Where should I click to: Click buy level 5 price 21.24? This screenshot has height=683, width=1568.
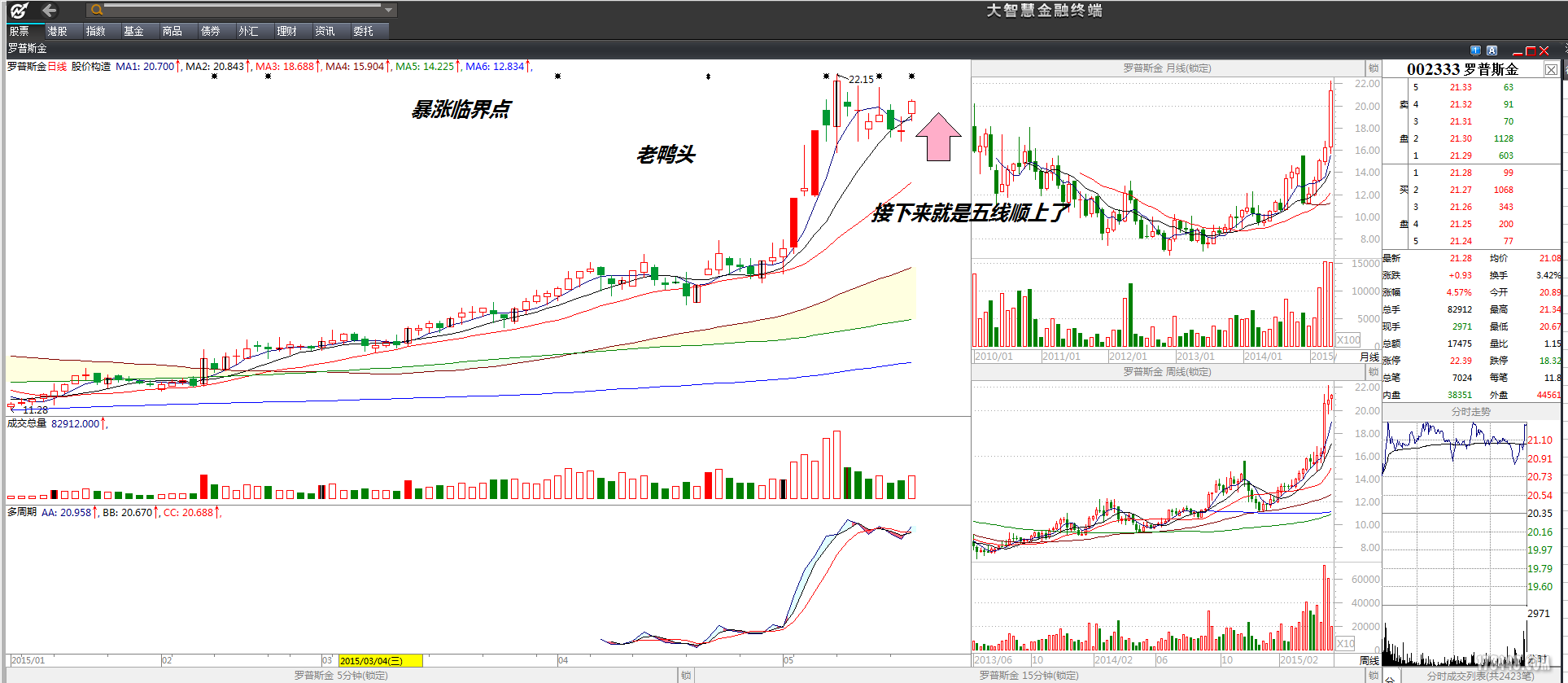point(1461,242)
